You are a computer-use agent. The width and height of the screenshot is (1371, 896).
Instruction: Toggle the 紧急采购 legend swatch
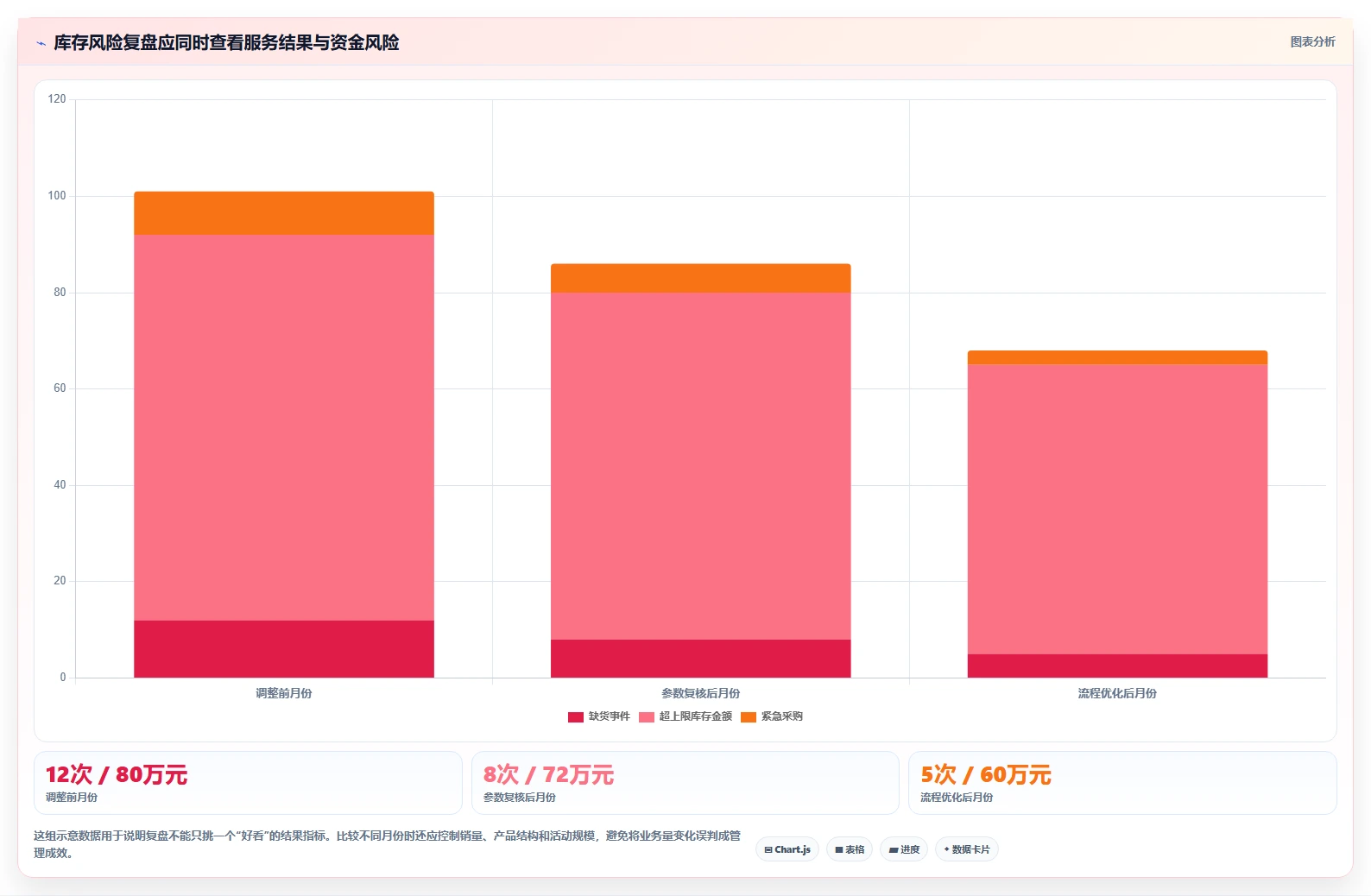pos(749,717)
